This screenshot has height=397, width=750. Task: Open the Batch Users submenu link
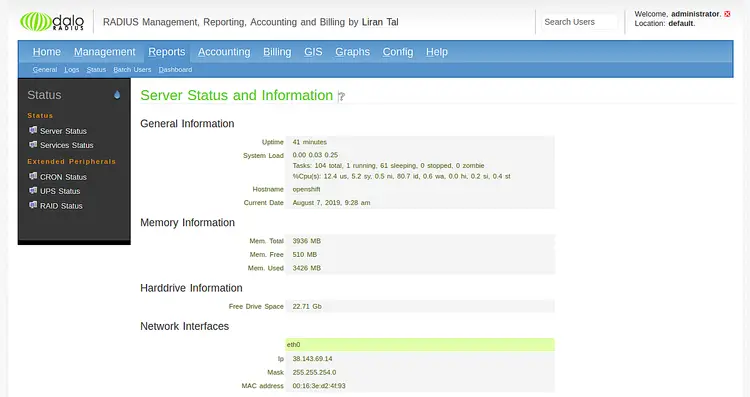(132, 69)
